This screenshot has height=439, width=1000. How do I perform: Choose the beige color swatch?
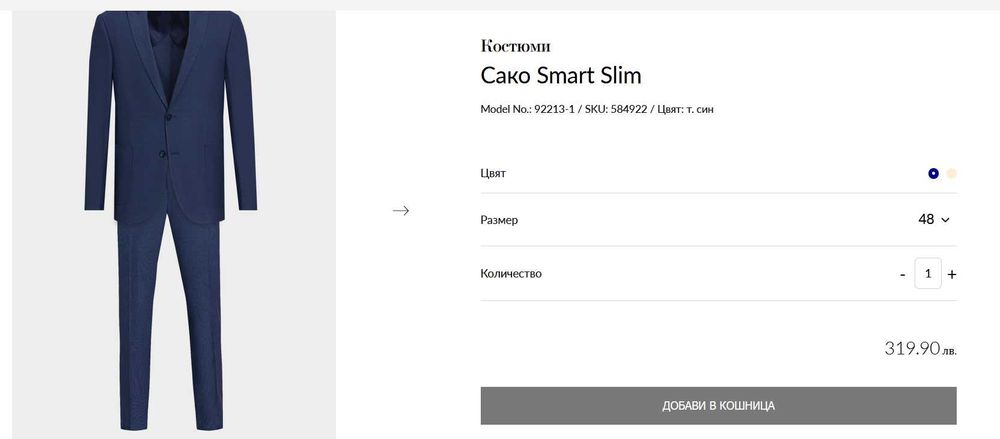[952, 173]
